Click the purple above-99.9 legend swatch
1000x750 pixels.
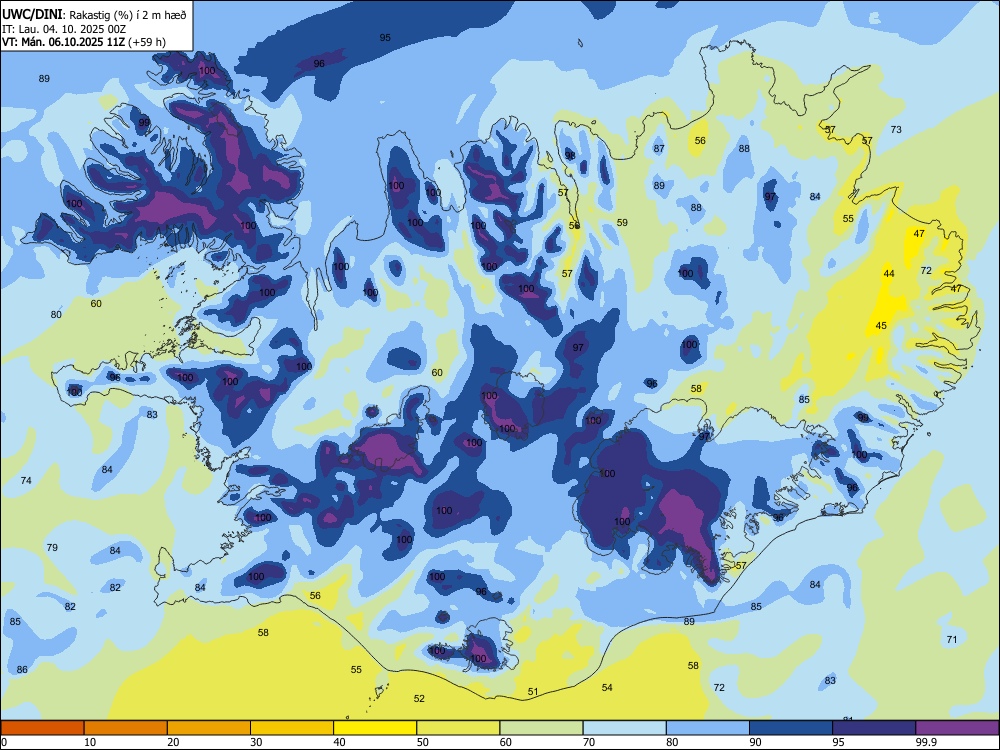pyautogui.click(x=957, y=728)
